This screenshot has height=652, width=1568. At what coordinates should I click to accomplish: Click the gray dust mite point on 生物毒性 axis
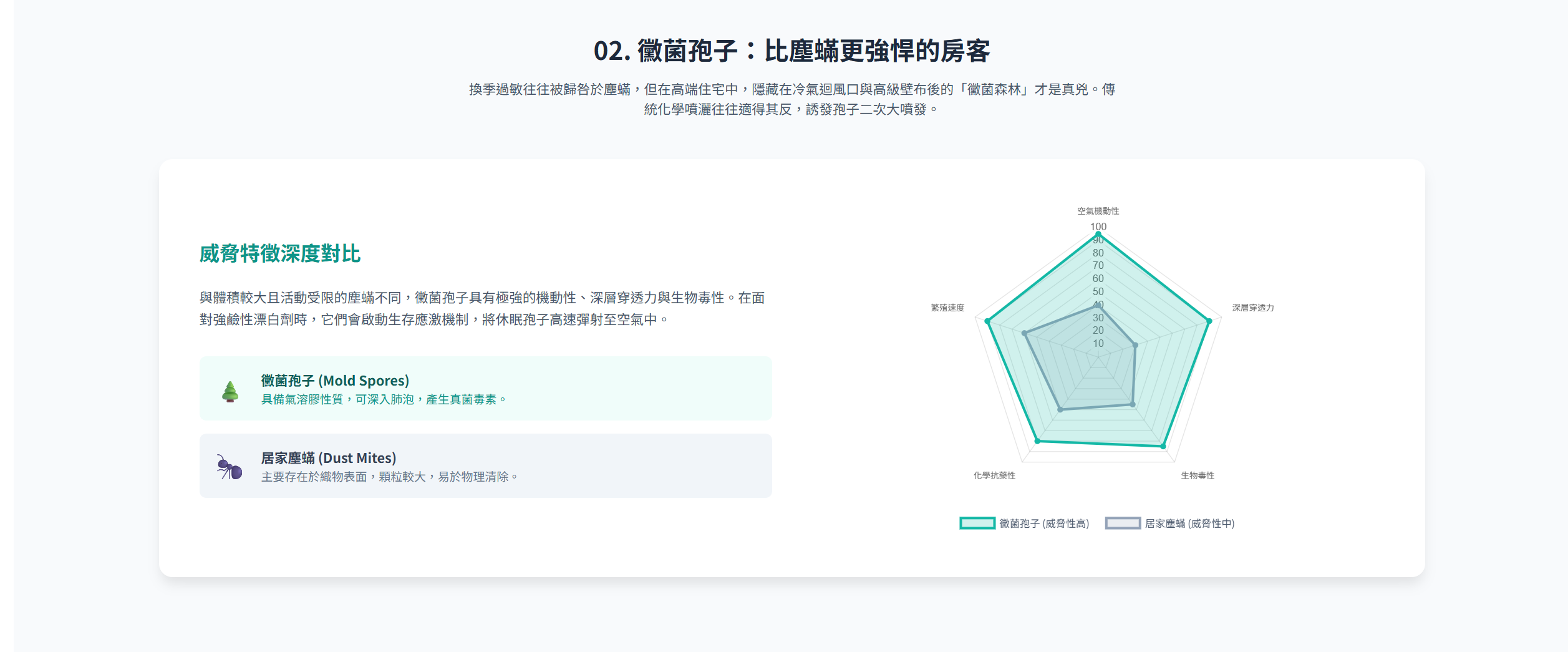click(x=1133, y=404)
